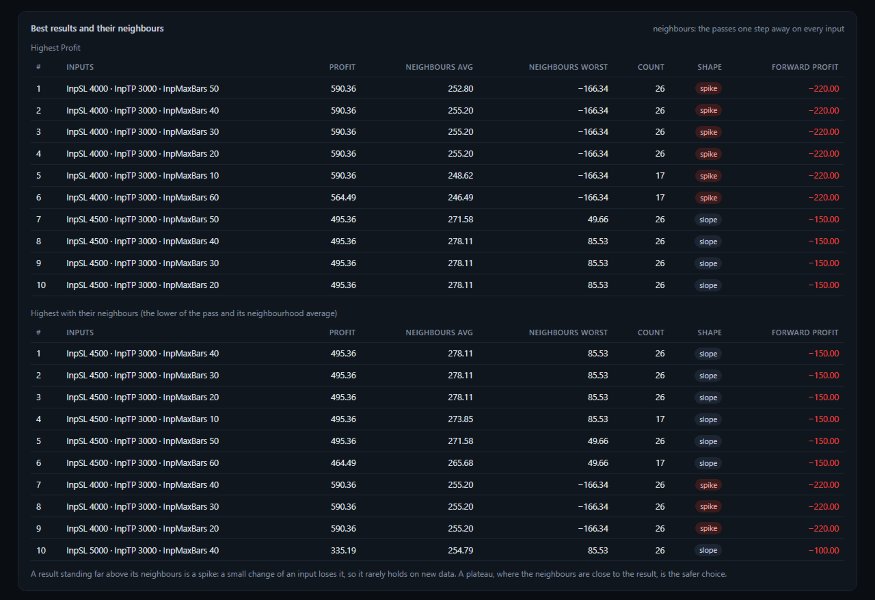Click the 'Best results and their neighbours' heading

[x=97, y=28]
